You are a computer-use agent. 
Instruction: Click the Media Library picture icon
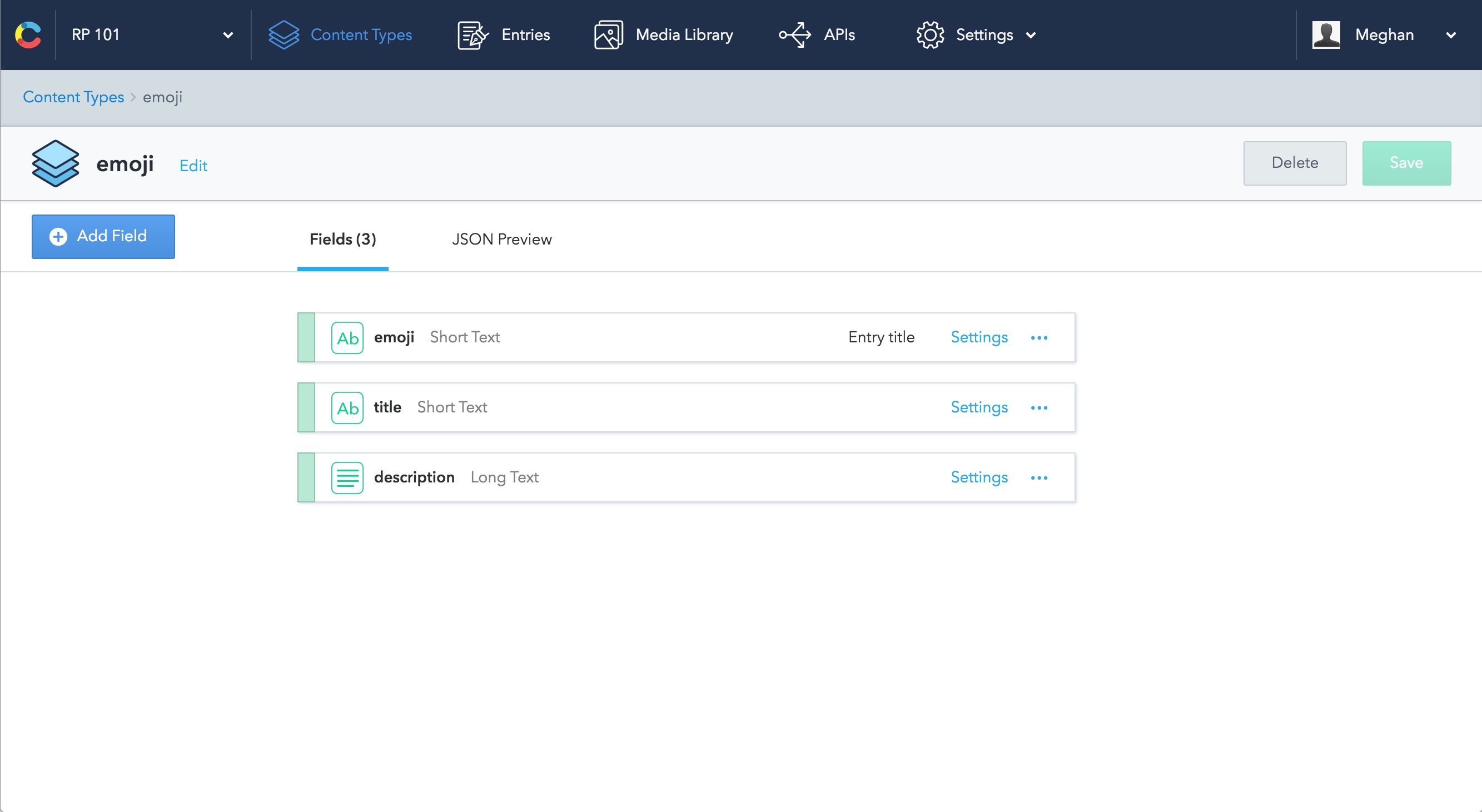coord(608,34)
